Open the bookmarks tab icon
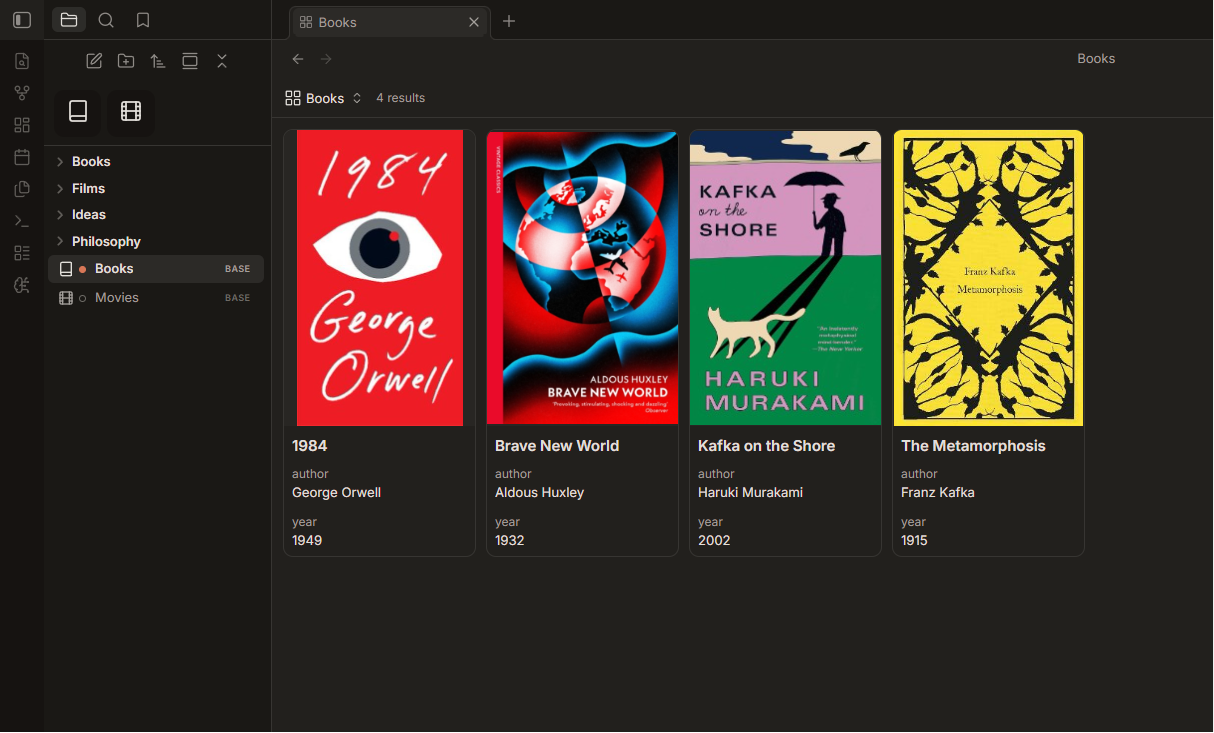The image size is (1214, 733). point(143,20)
